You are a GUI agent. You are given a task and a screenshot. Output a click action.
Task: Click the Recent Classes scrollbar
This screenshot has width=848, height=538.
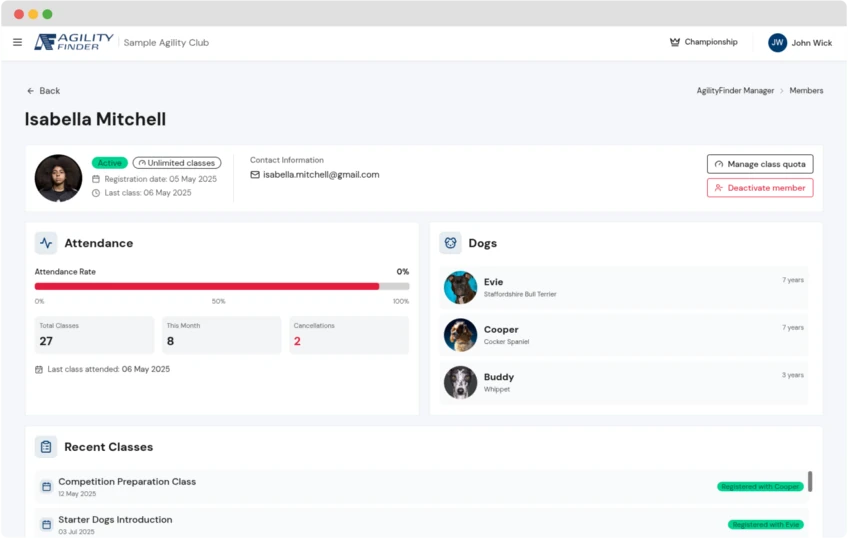point(810,481)
